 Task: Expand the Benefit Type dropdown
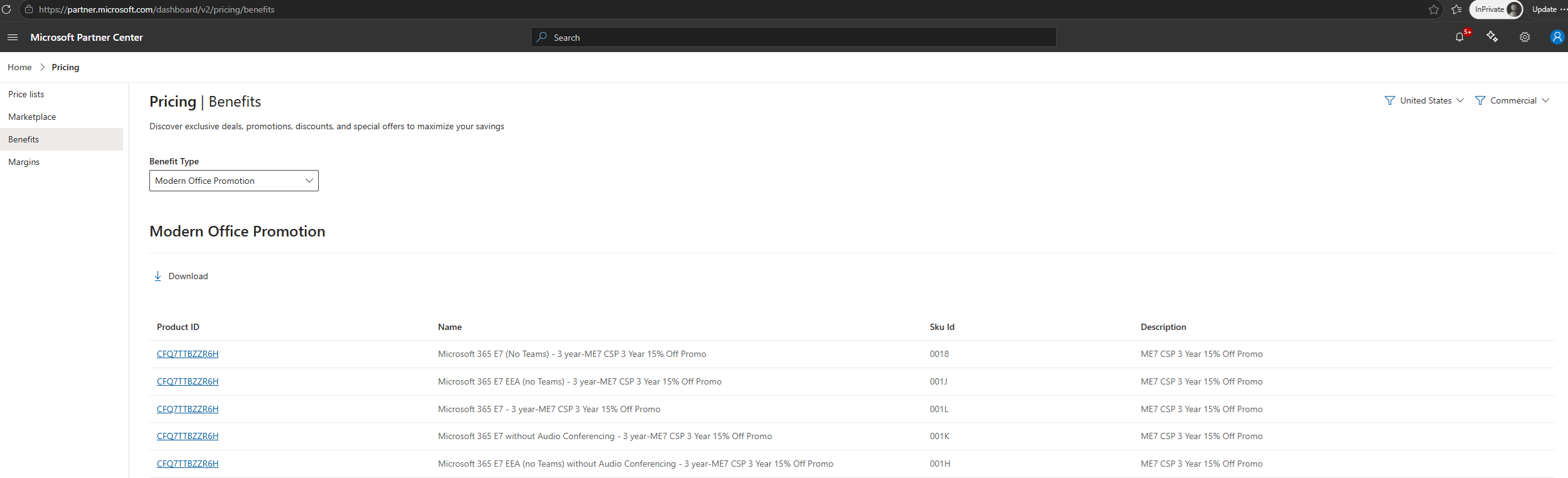pyautogui.click(x=234, y=181)
